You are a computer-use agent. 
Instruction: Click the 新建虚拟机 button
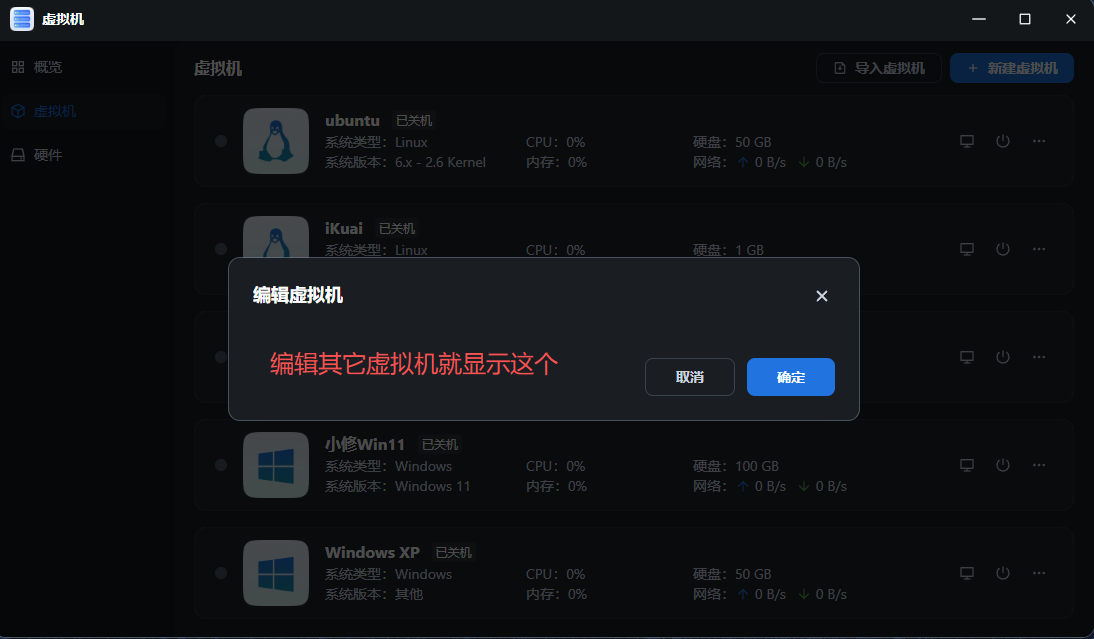[1012, 68]
